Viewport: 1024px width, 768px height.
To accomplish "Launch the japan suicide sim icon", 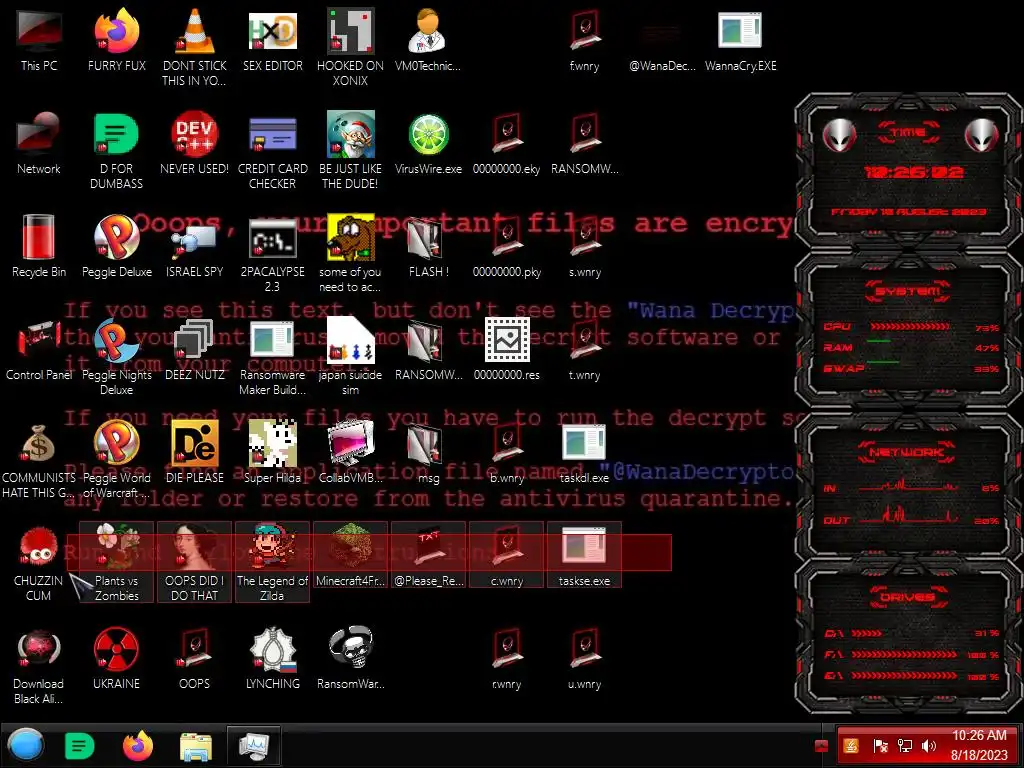I will 350,357.
